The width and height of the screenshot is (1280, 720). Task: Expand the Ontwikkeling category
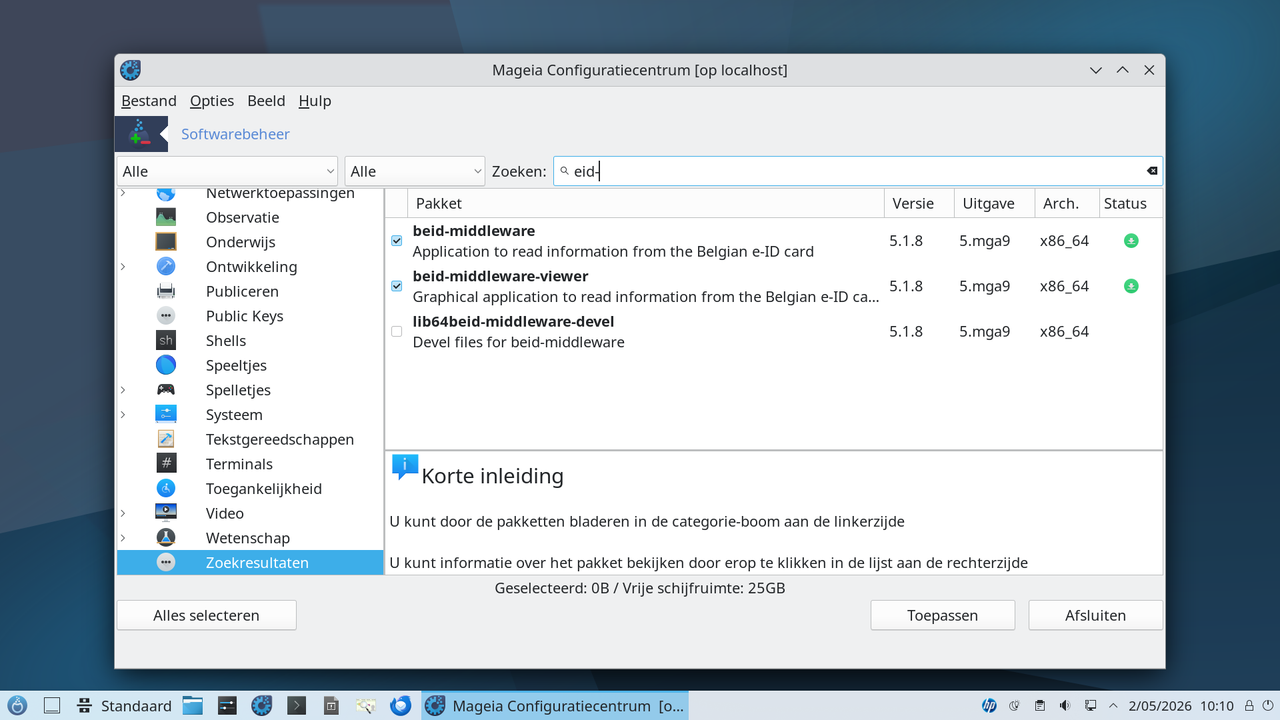coord(123,267)
